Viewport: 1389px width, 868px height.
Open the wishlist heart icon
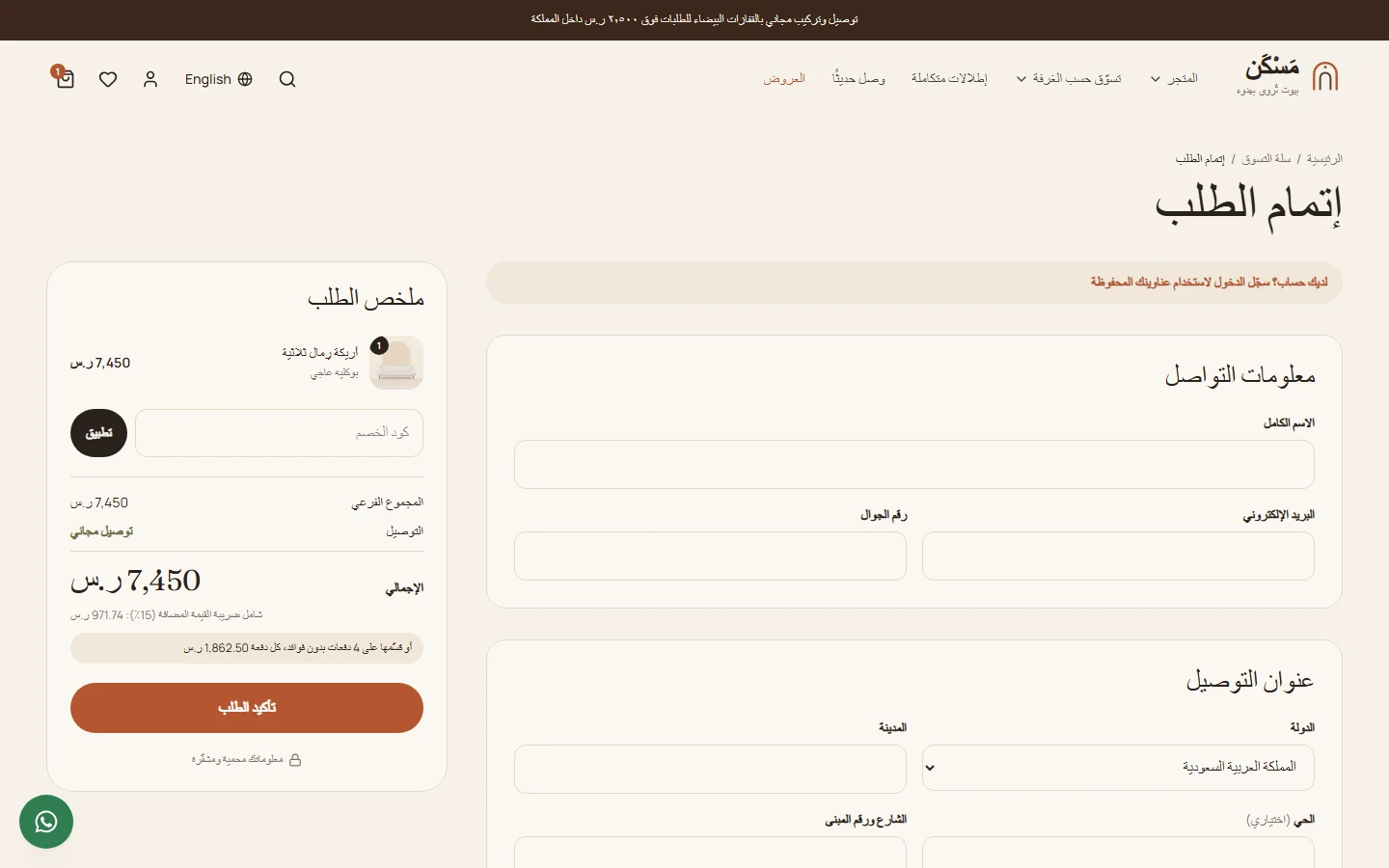click(x=108, y=79)
